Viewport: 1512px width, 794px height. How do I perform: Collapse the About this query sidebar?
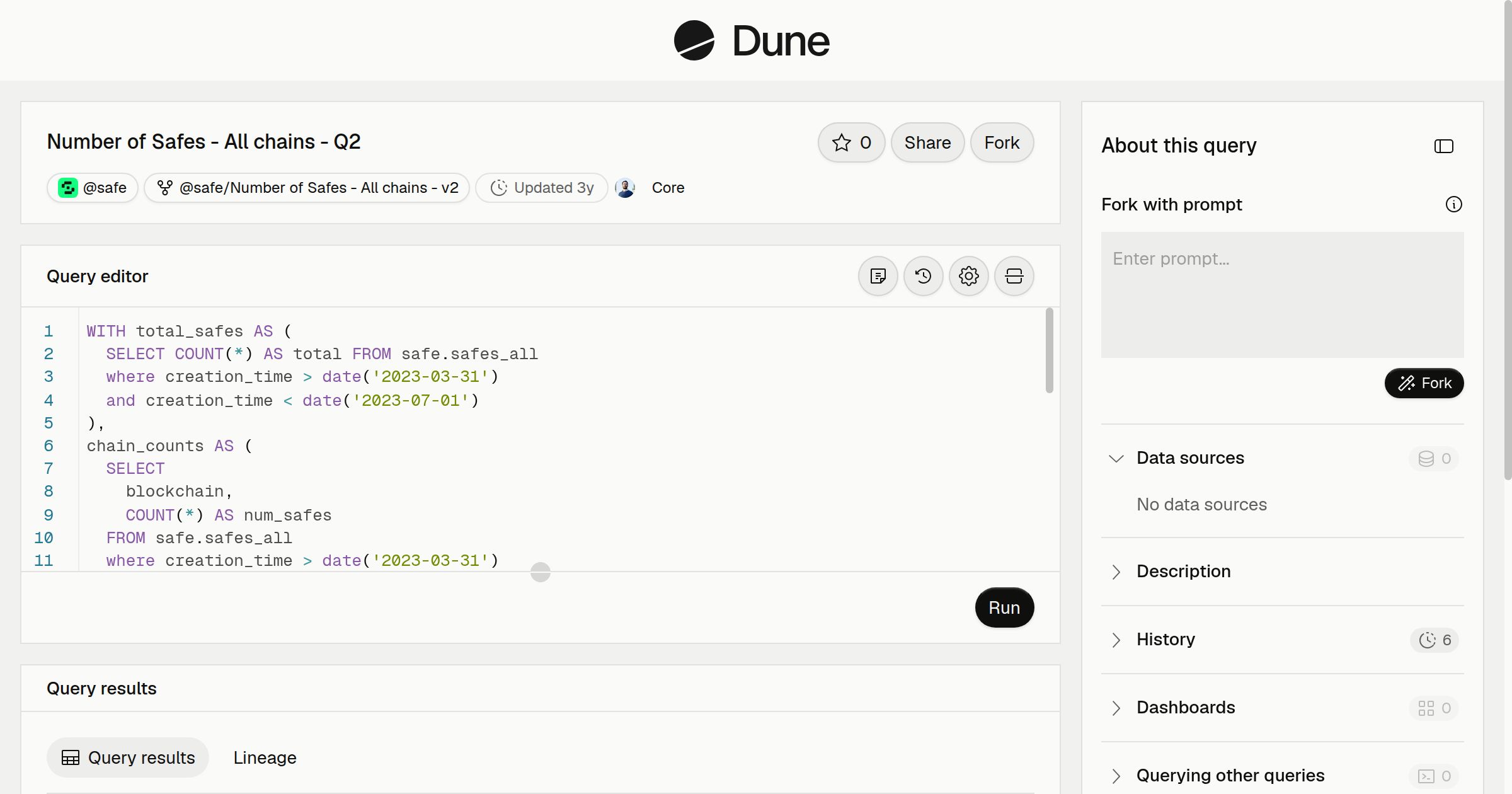click(x=1443, y=146)
